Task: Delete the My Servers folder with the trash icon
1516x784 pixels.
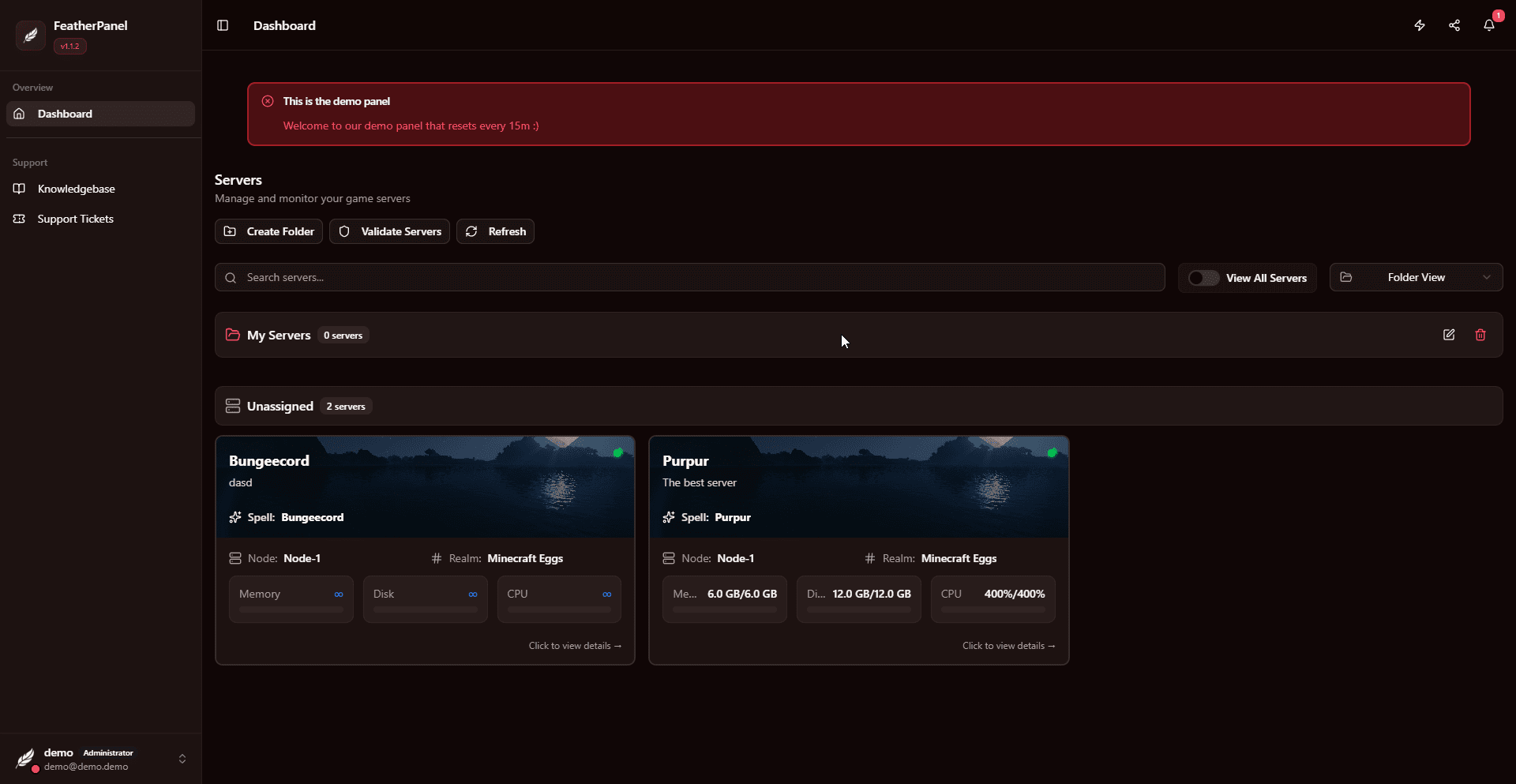Action: (1480, 335)
